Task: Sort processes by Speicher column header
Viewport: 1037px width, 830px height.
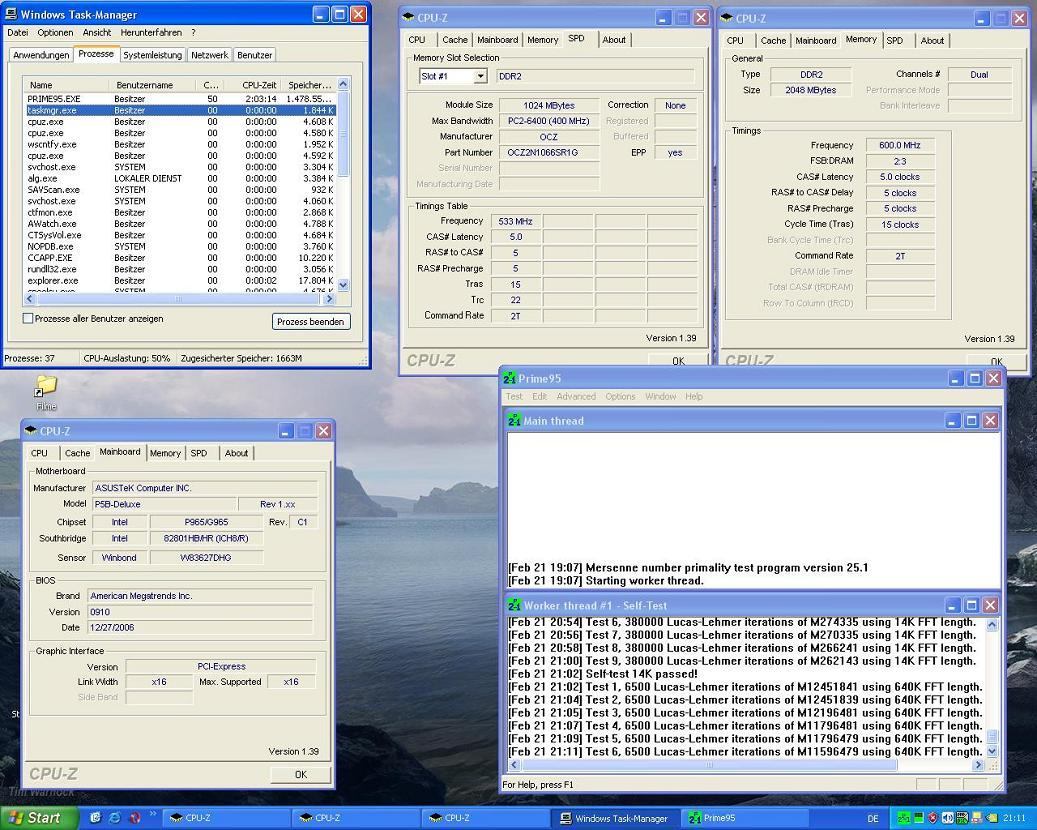Action: coord(309,85)
